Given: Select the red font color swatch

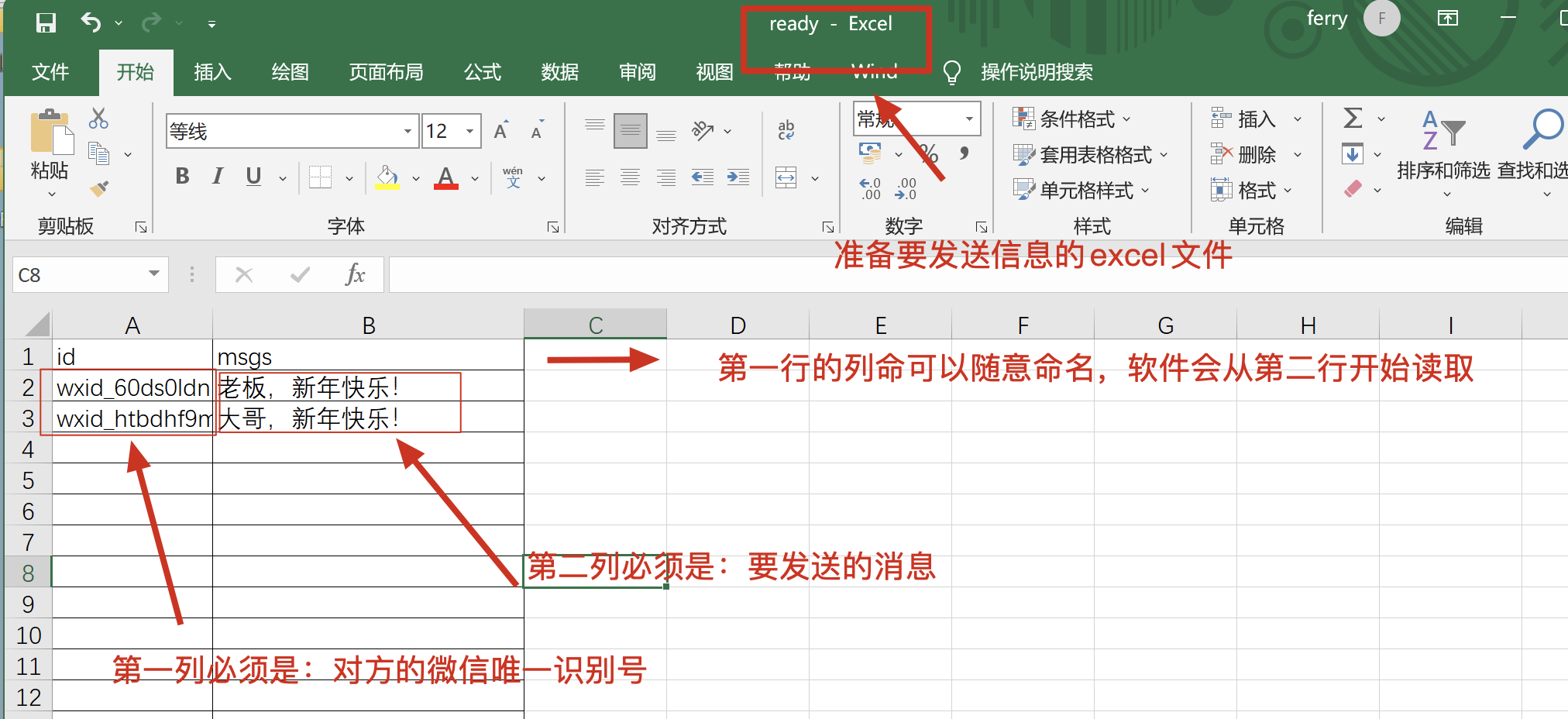Looking at the screenshot, I should (445, 186).
